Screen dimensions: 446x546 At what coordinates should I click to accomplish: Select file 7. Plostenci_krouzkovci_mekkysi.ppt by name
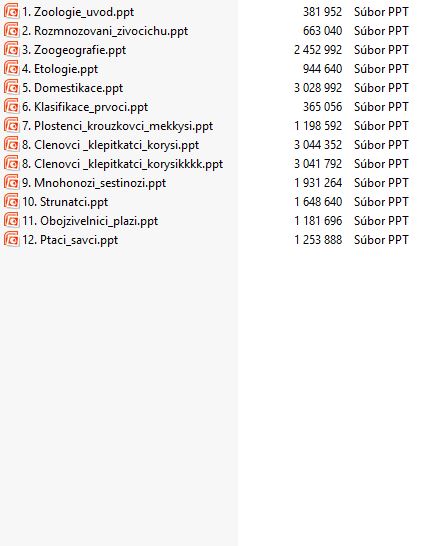tap(117, 126)
